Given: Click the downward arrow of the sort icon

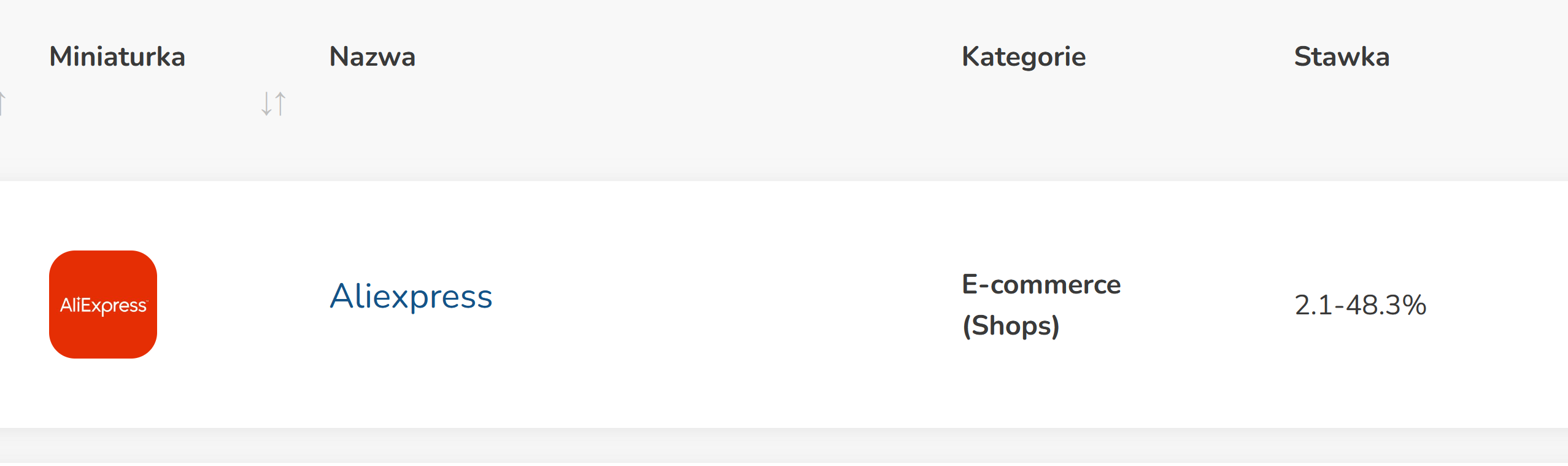Looking at the screenshot, I should pos(266,104).
